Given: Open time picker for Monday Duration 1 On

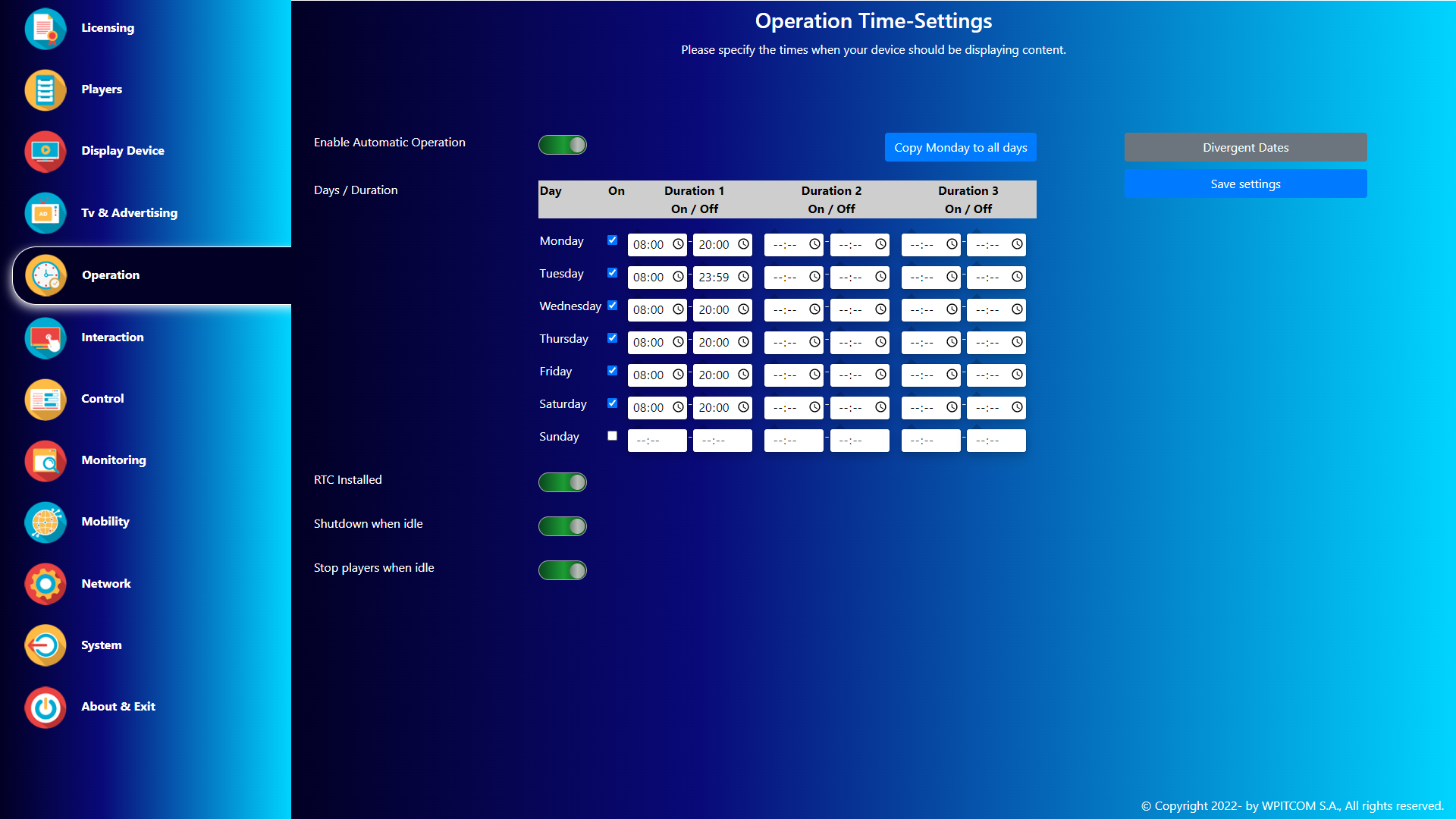Looking at the screenshot, I should tap(678, 244).
